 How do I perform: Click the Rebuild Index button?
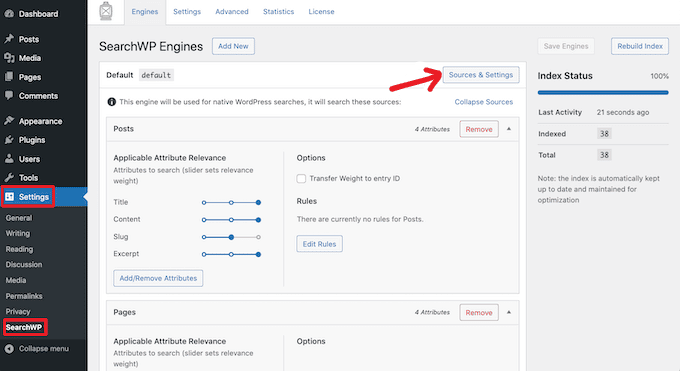pos(640,46)
